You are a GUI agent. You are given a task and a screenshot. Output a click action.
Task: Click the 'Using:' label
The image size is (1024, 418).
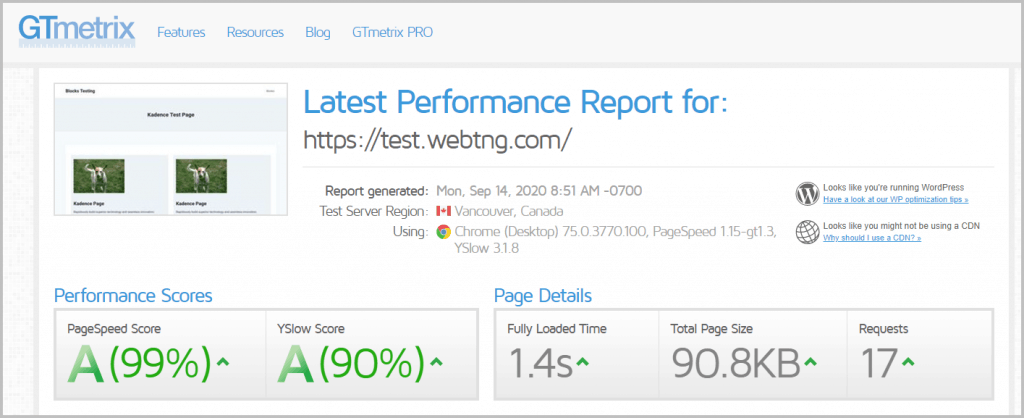[x=411, y=231]
